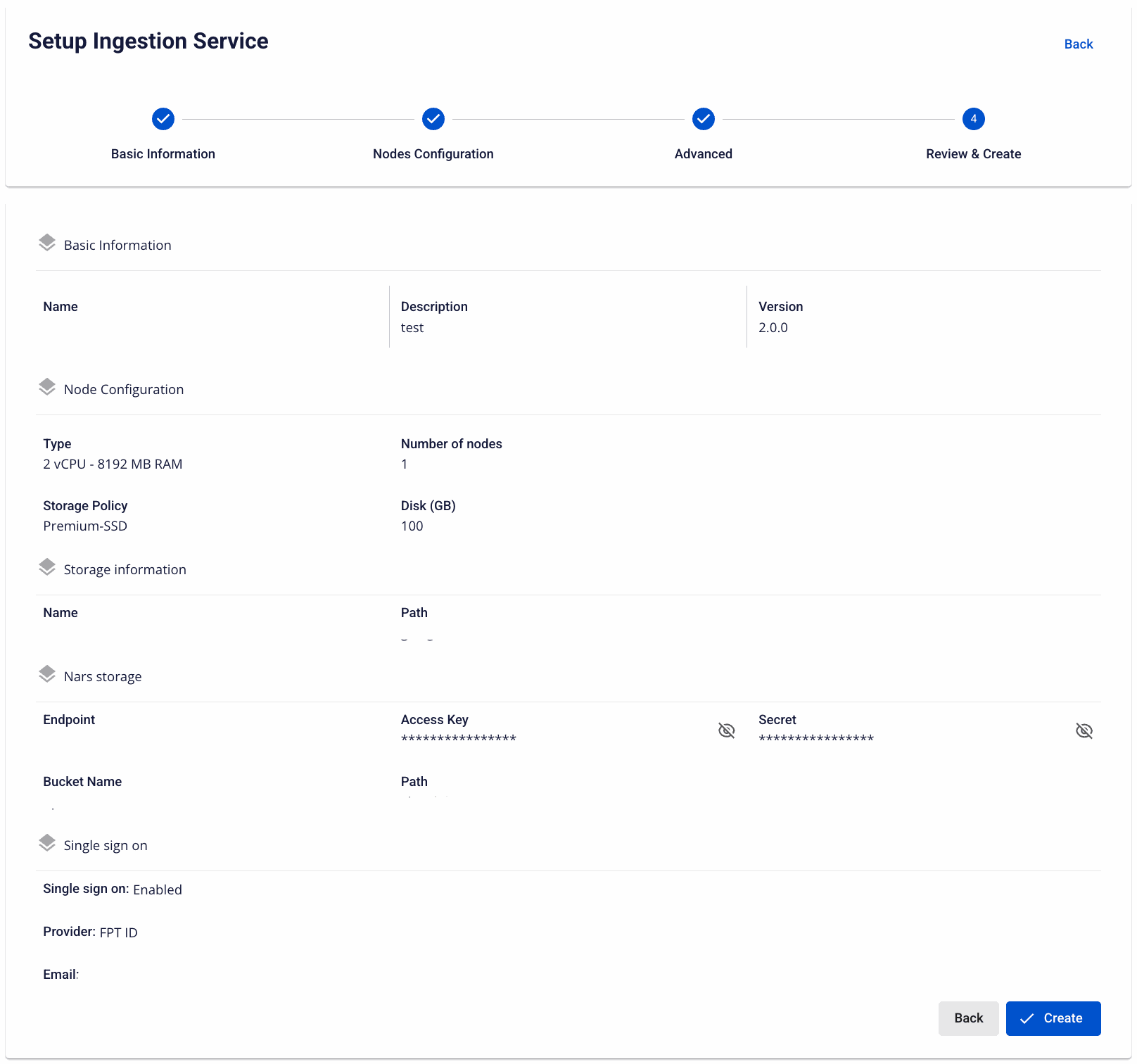Click the 'Secret' label
The width and height of the screenshot is (1137, 1064).
click(777, 720)
